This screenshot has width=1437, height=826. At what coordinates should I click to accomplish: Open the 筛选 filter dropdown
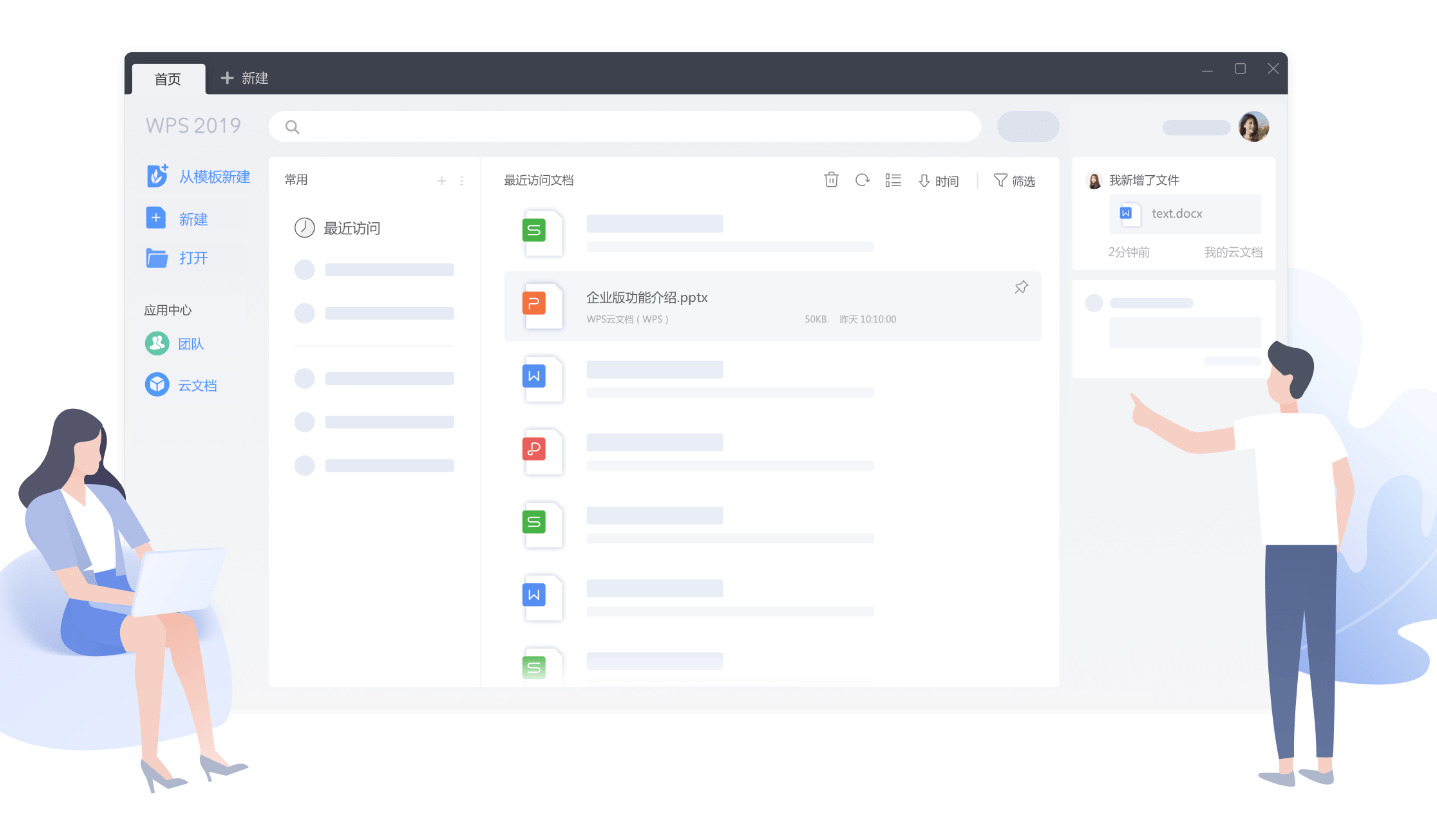coord(1014,181)
